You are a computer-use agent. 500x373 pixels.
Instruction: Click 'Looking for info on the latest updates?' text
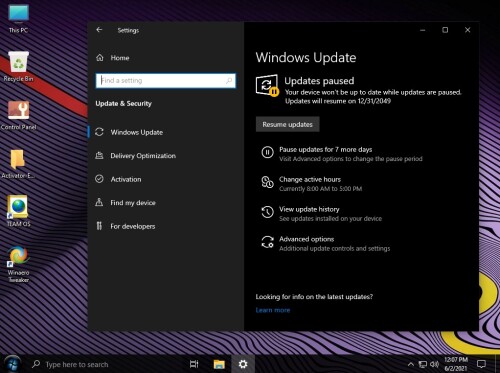coord(314,297)
